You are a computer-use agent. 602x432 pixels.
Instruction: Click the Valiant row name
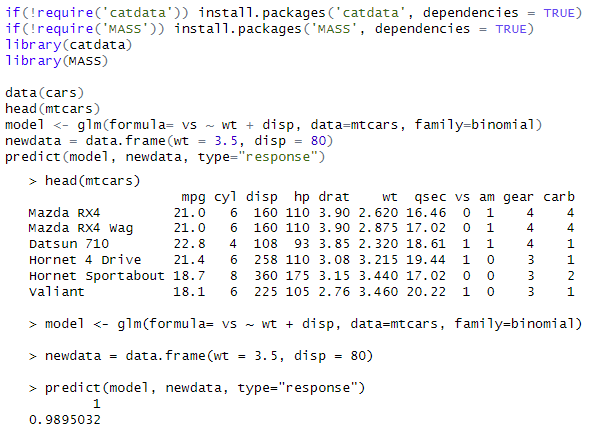(x=56, y=292)
